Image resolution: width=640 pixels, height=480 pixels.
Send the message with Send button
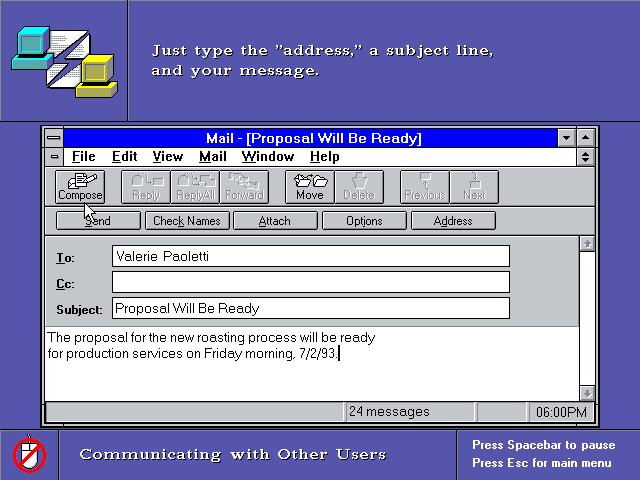[98, 221]
